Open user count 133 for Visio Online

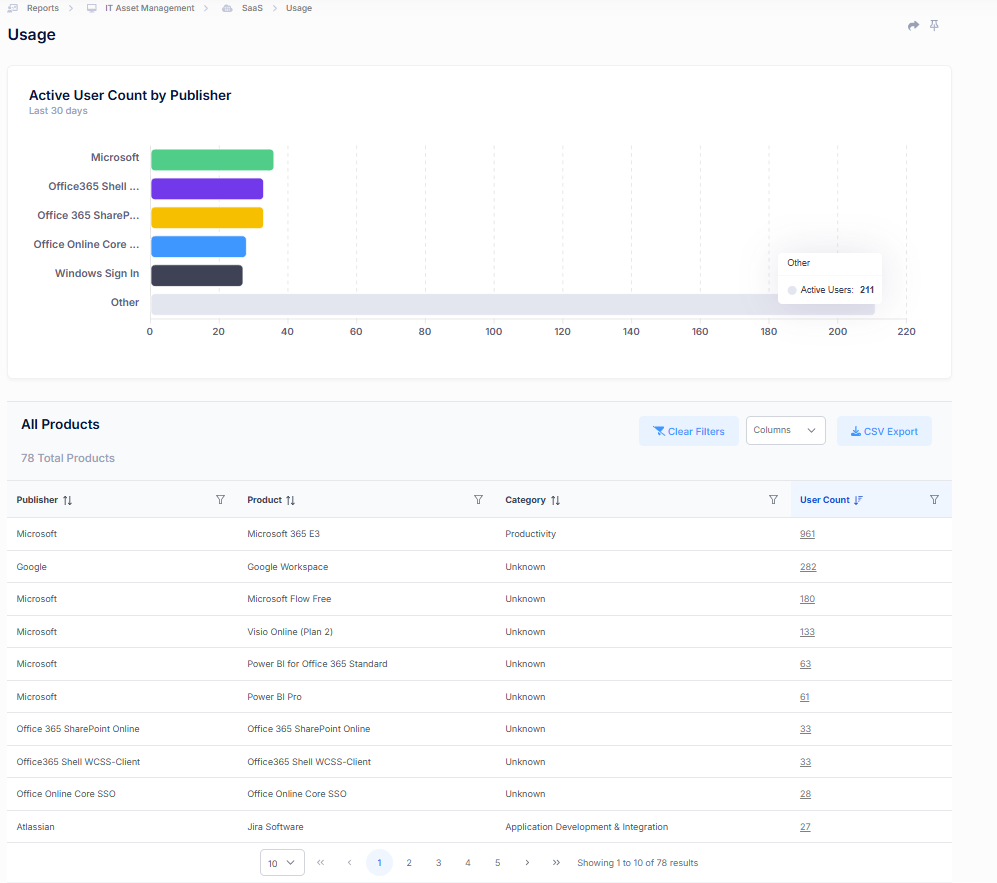808,632
